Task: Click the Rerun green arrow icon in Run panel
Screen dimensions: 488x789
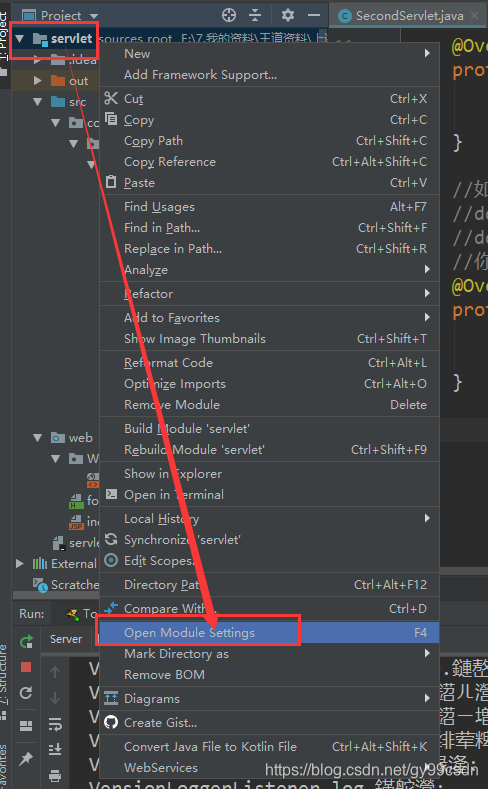Action: (x=26, y=641)
